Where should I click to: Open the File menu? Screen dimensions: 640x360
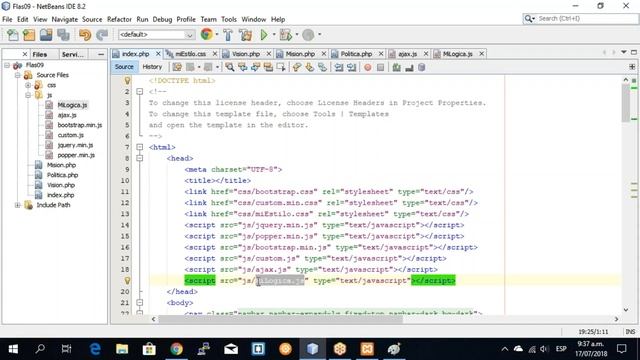point(7,19)
